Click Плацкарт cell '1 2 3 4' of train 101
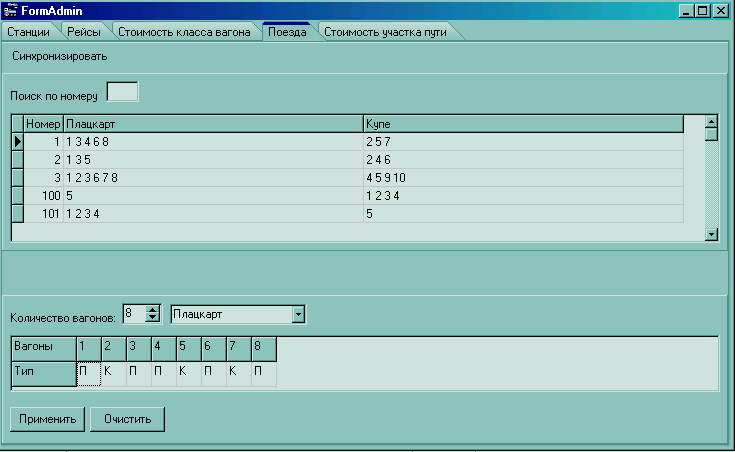Screen dimensions: 735x452 [213, 214]
